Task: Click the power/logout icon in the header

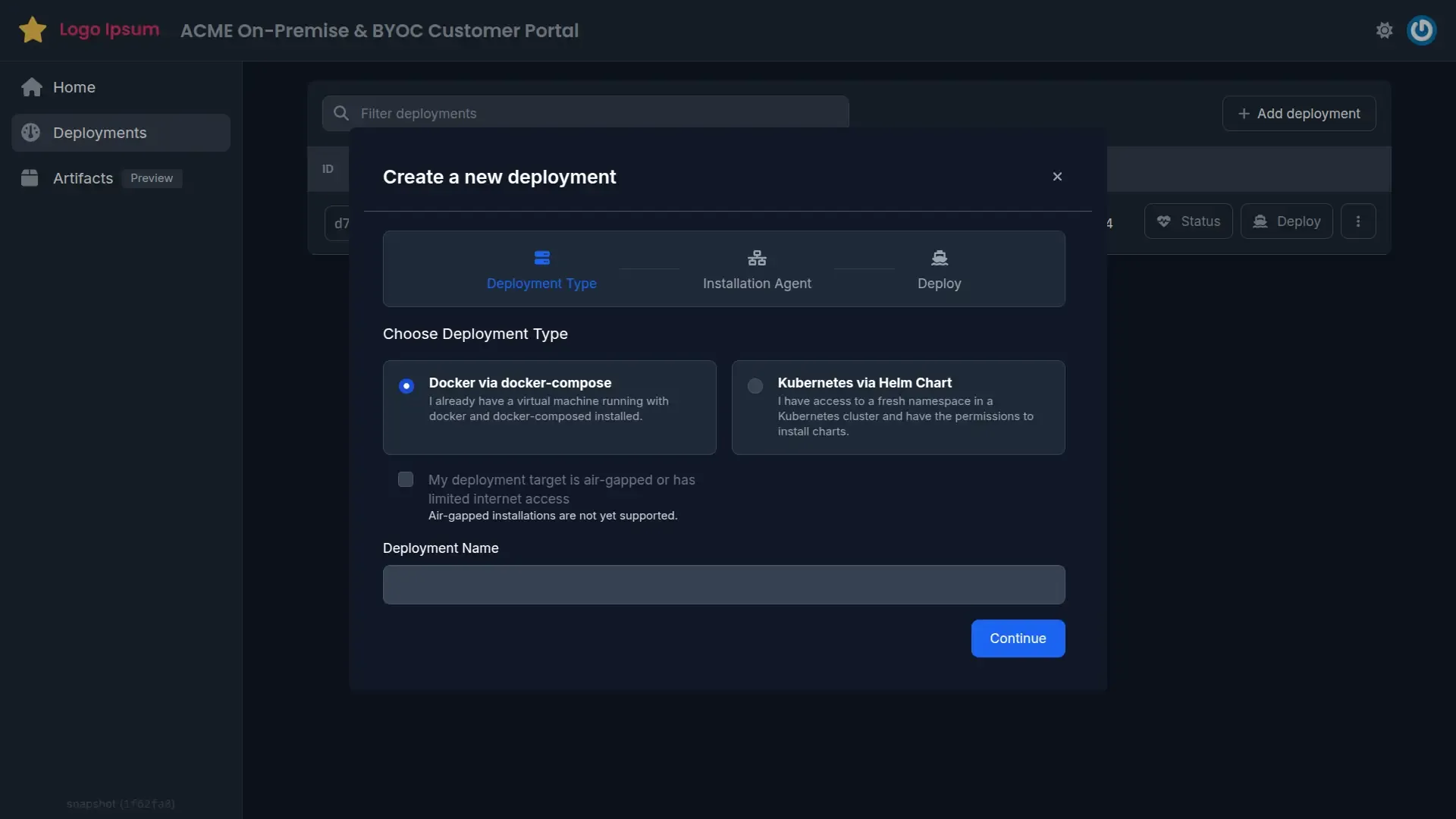Action: tap(1422, 30)
